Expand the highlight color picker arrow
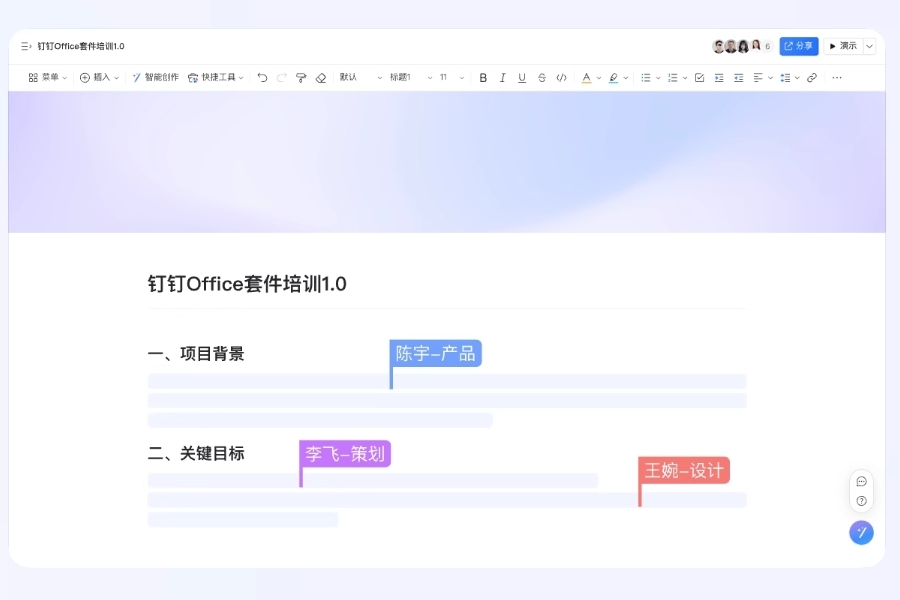This screenshot has width=900, height=600. (626, 78)
